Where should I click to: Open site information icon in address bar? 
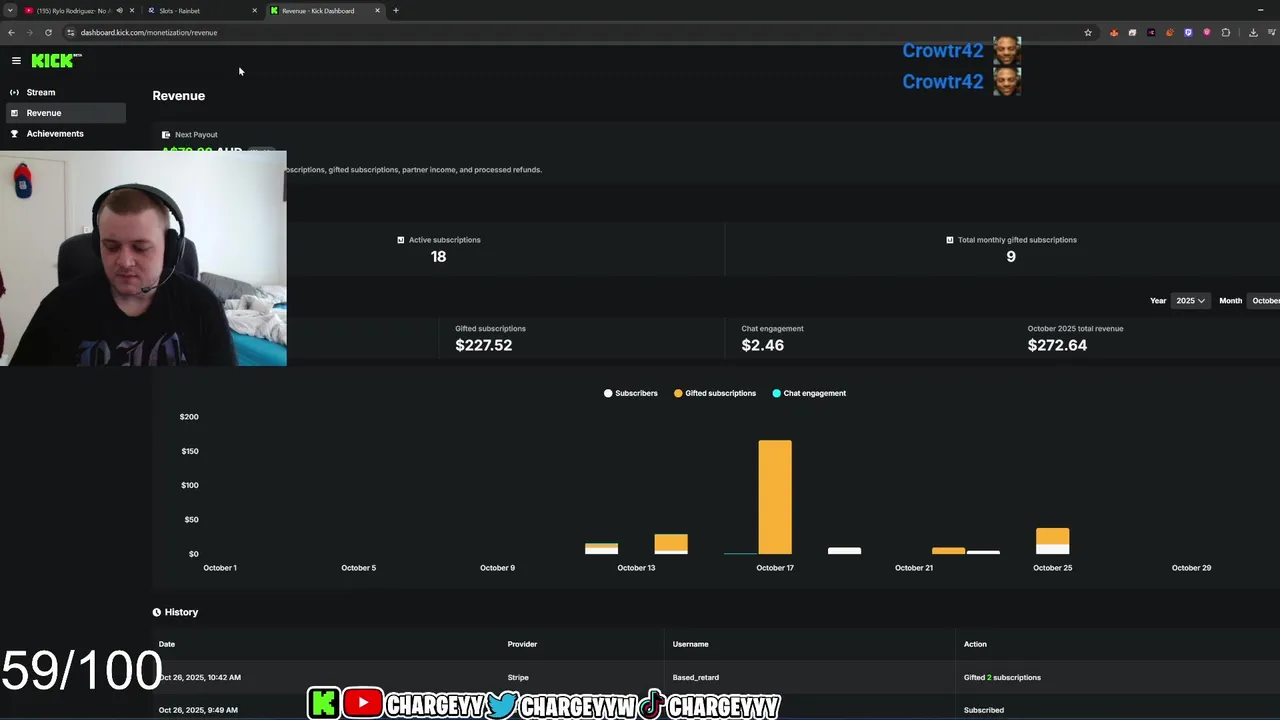(x=70, y=32)
